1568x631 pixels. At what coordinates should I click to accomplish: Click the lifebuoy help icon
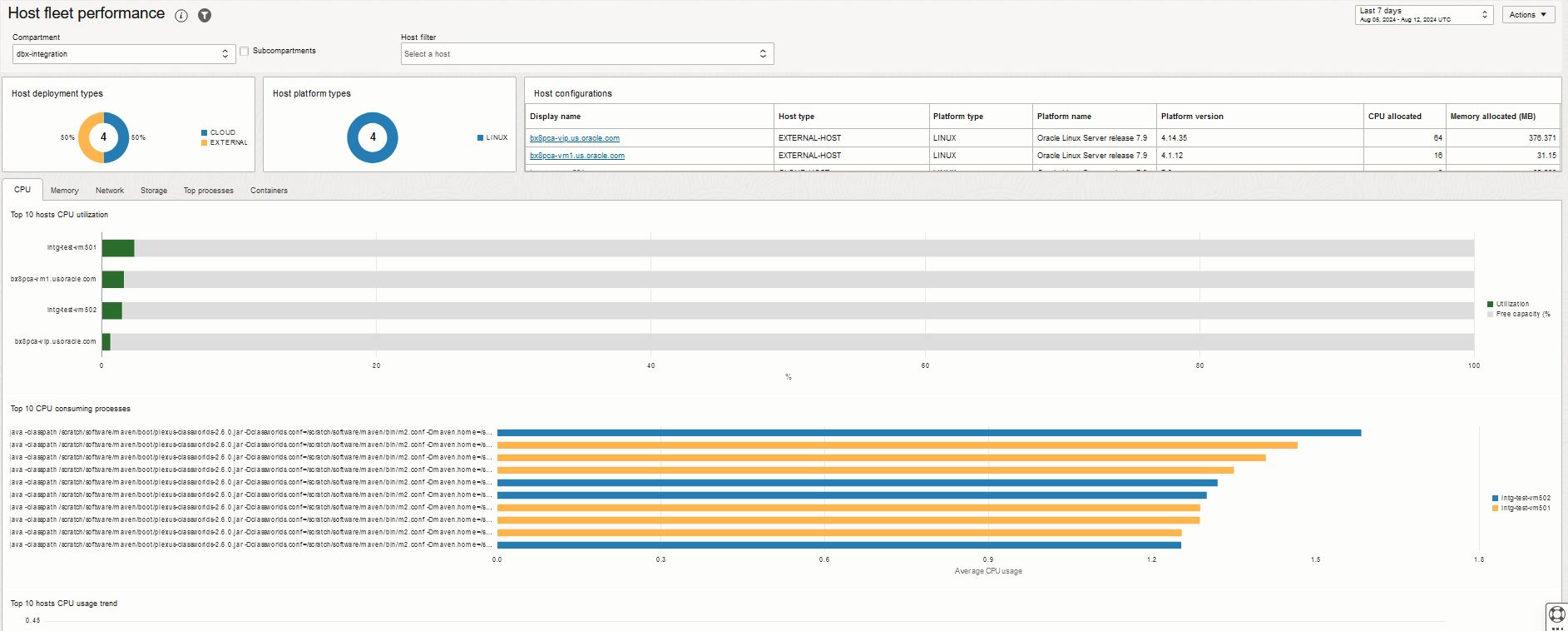click(1556, 614)
